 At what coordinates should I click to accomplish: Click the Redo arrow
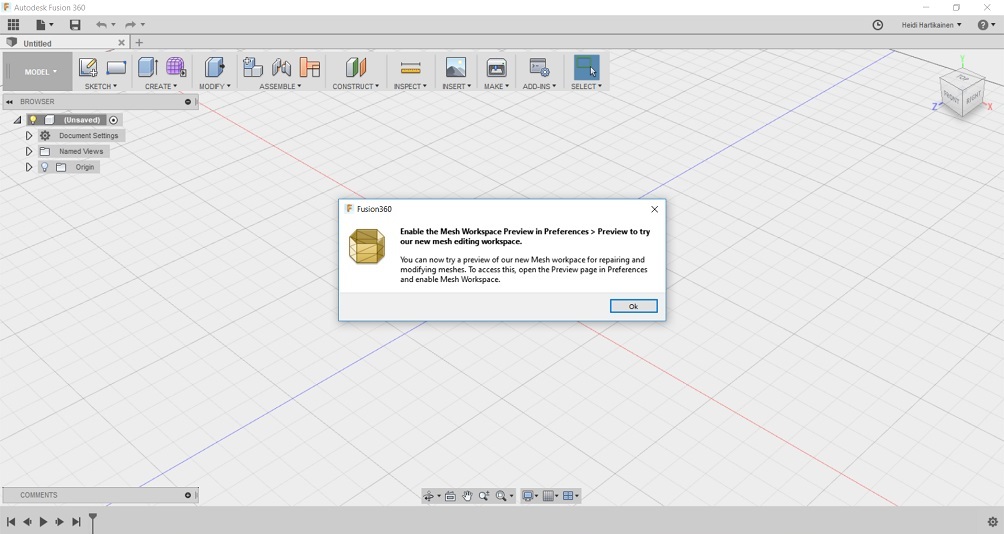[x=131, y=24]
